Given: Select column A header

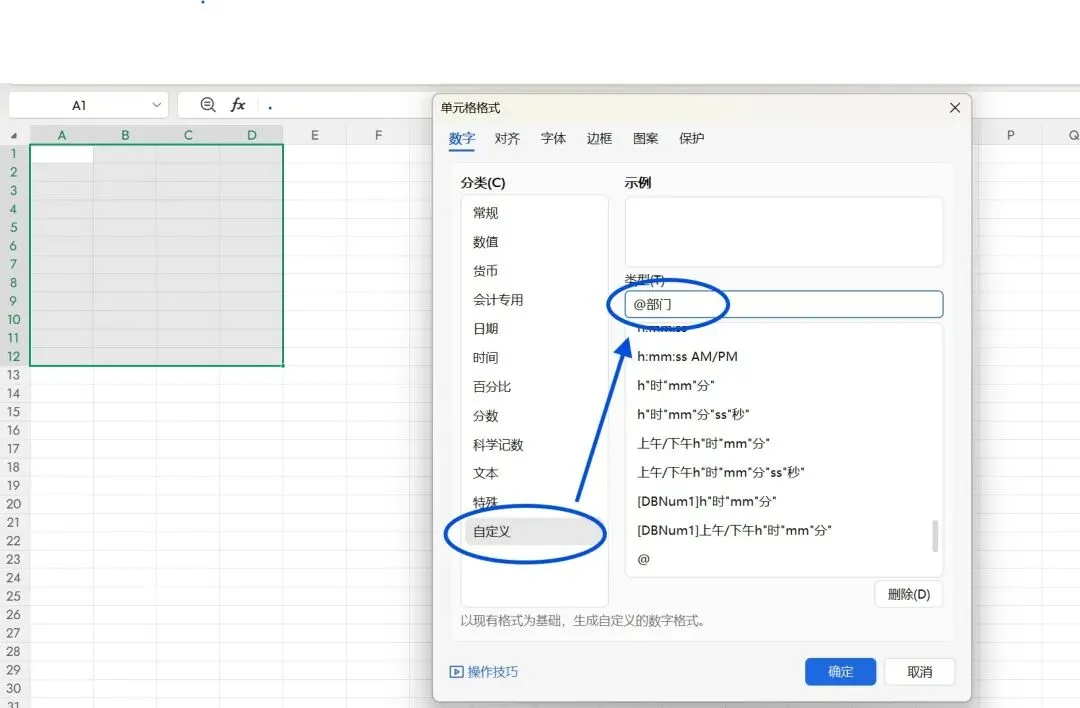Looking at the screenshot, I should pos(62,135).
